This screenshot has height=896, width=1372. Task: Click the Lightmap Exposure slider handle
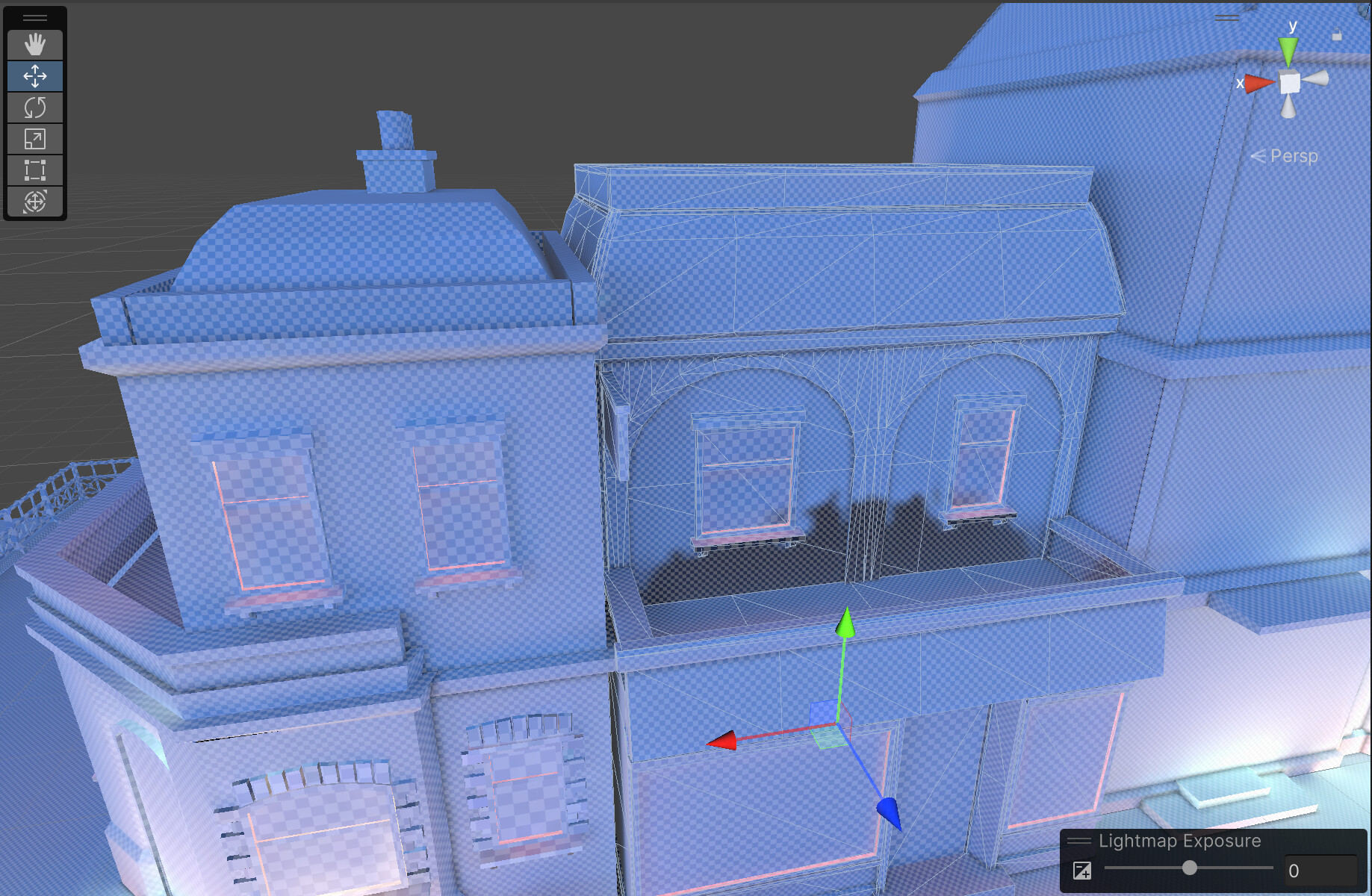pyautogui.click(x=1191, y=868)
